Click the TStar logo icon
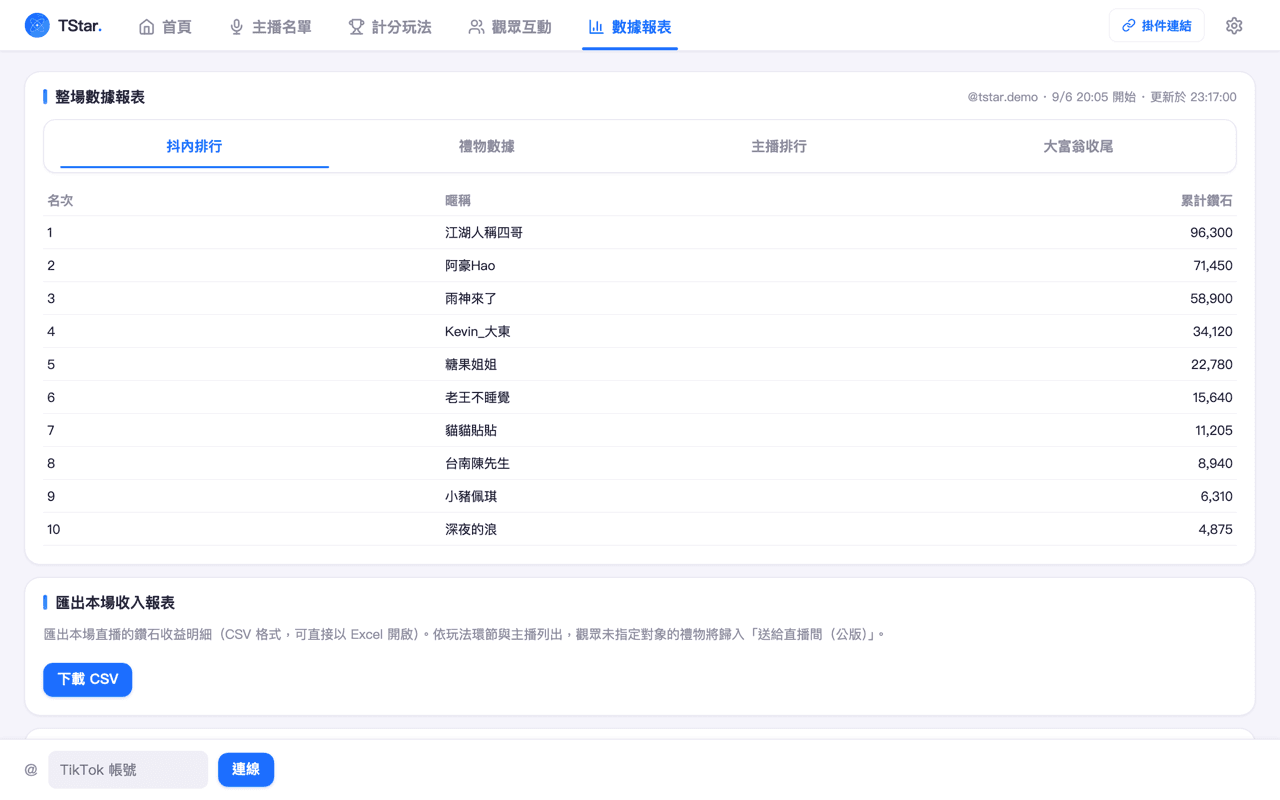This screenshot has width=1280, height=800. (x=37, y=26)
